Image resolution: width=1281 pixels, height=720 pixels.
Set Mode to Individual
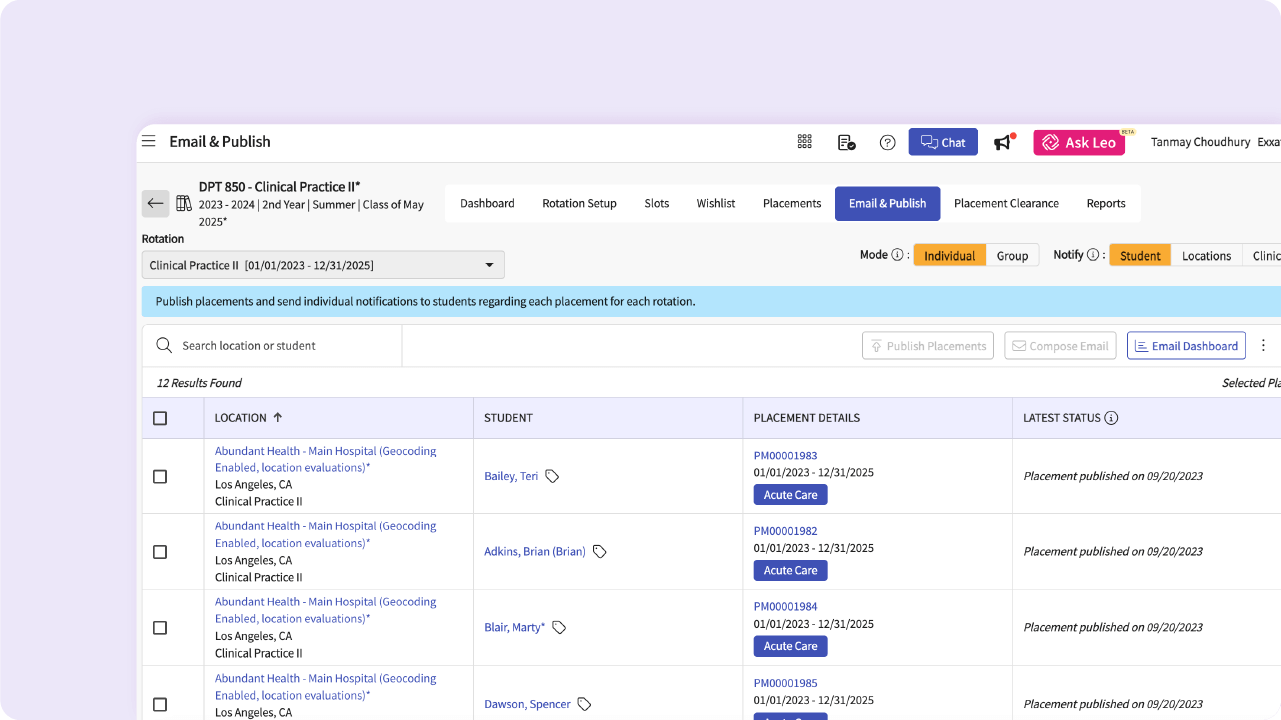coord(950,255)
